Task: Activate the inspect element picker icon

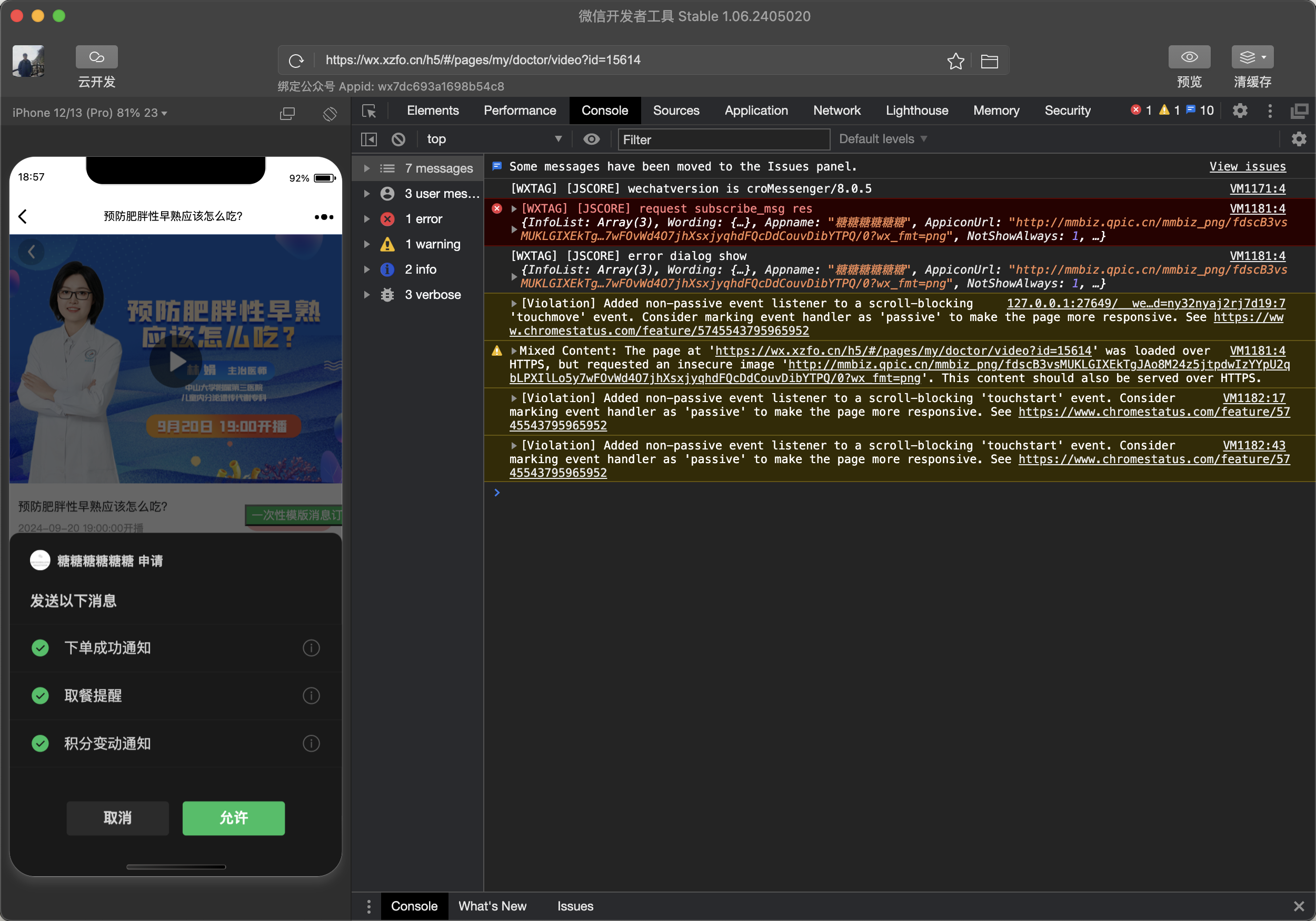Action: [x=369, y=111]
